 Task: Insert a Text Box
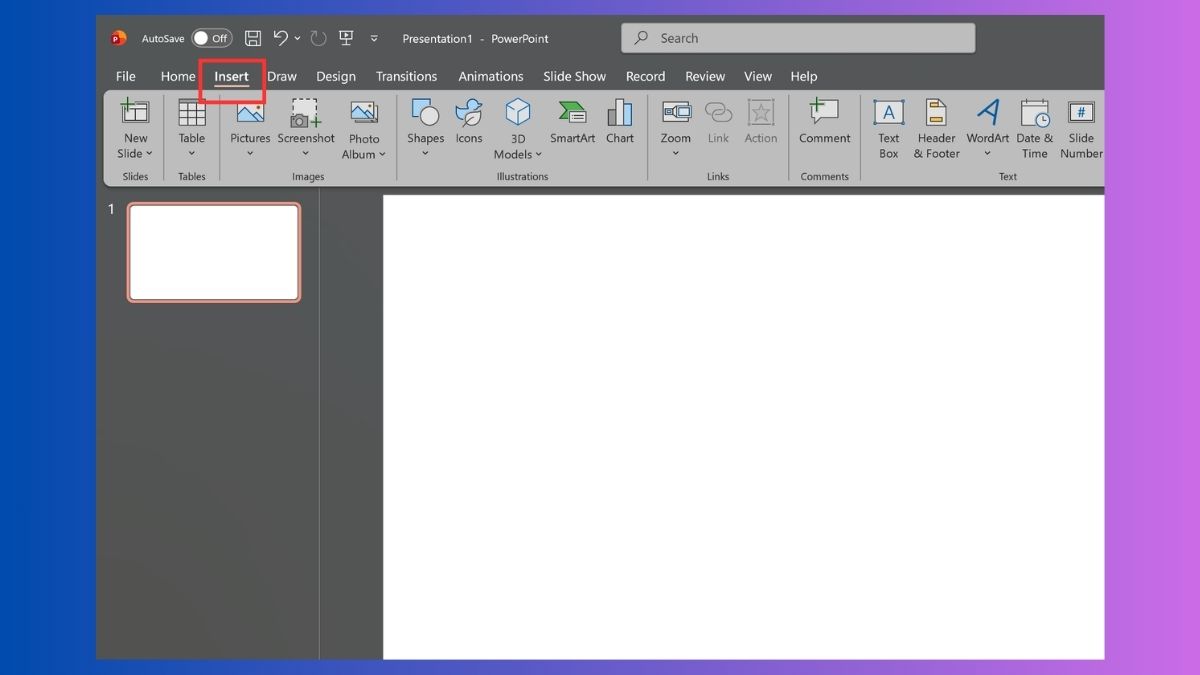point(889,128)
